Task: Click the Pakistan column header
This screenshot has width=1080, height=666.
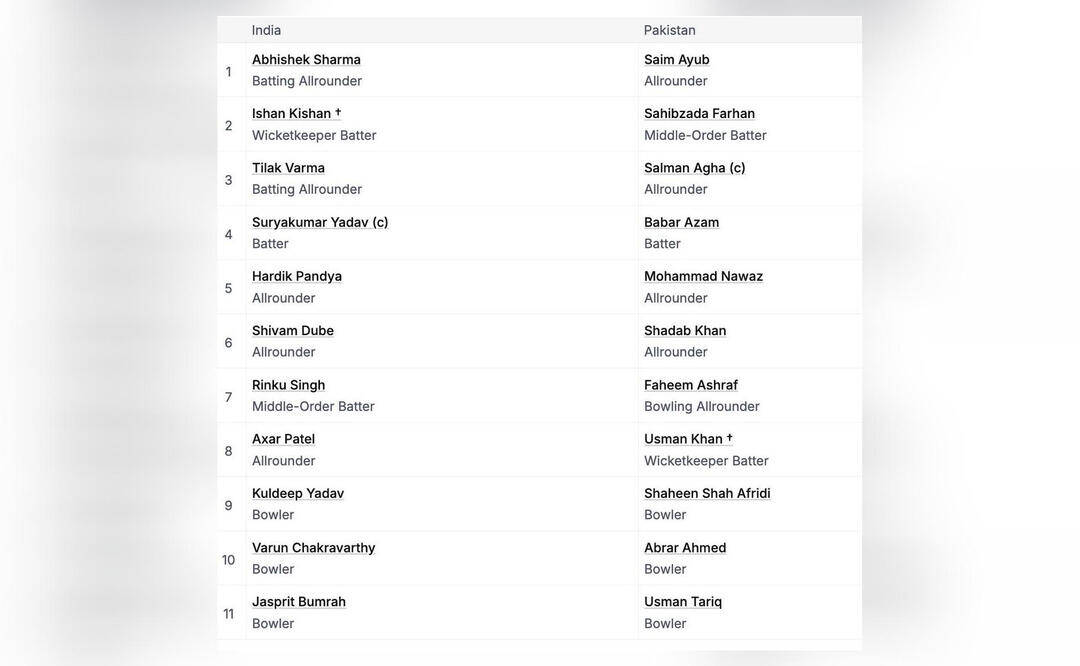Action: (670, 30)
